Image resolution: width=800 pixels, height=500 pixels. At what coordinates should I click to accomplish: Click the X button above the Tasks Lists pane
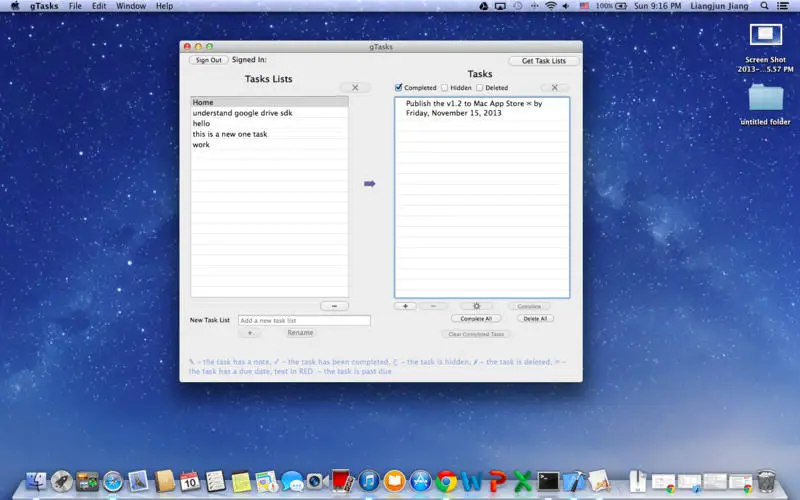pos(355,87)
